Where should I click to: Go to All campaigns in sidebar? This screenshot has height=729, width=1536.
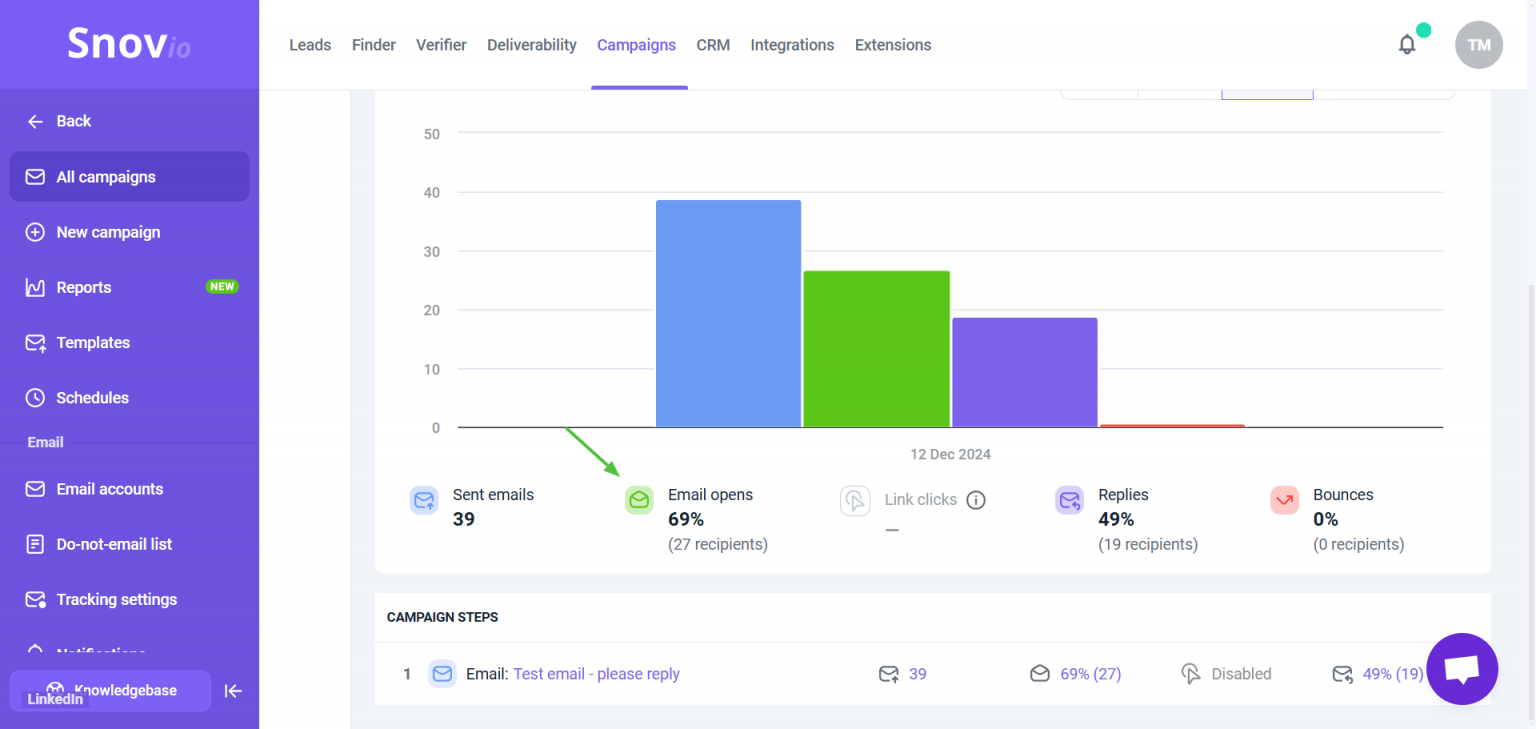[130, 177]
